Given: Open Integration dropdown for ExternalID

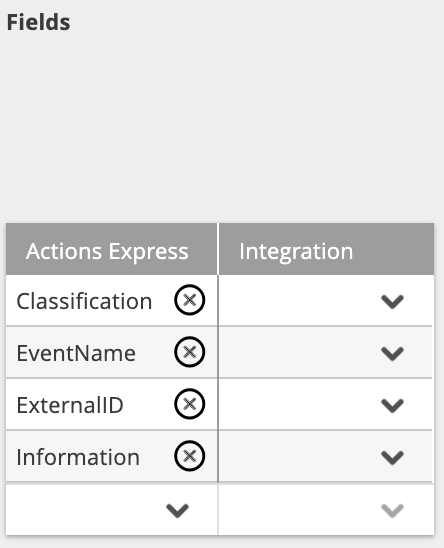Looking at the screenshot, I should point(392,405).
